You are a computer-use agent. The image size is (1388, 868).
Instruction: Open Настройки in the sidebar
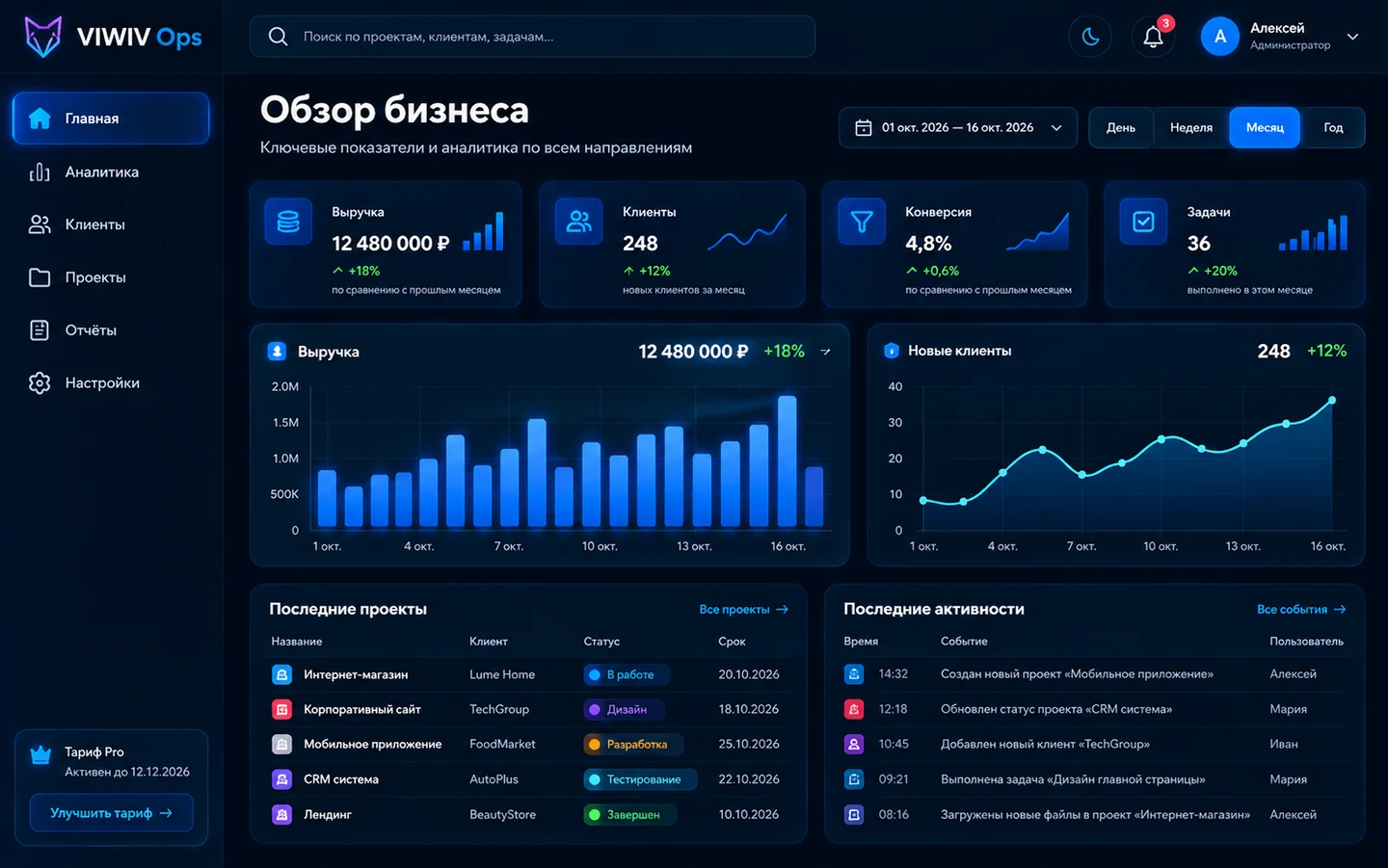coord(111,383)
